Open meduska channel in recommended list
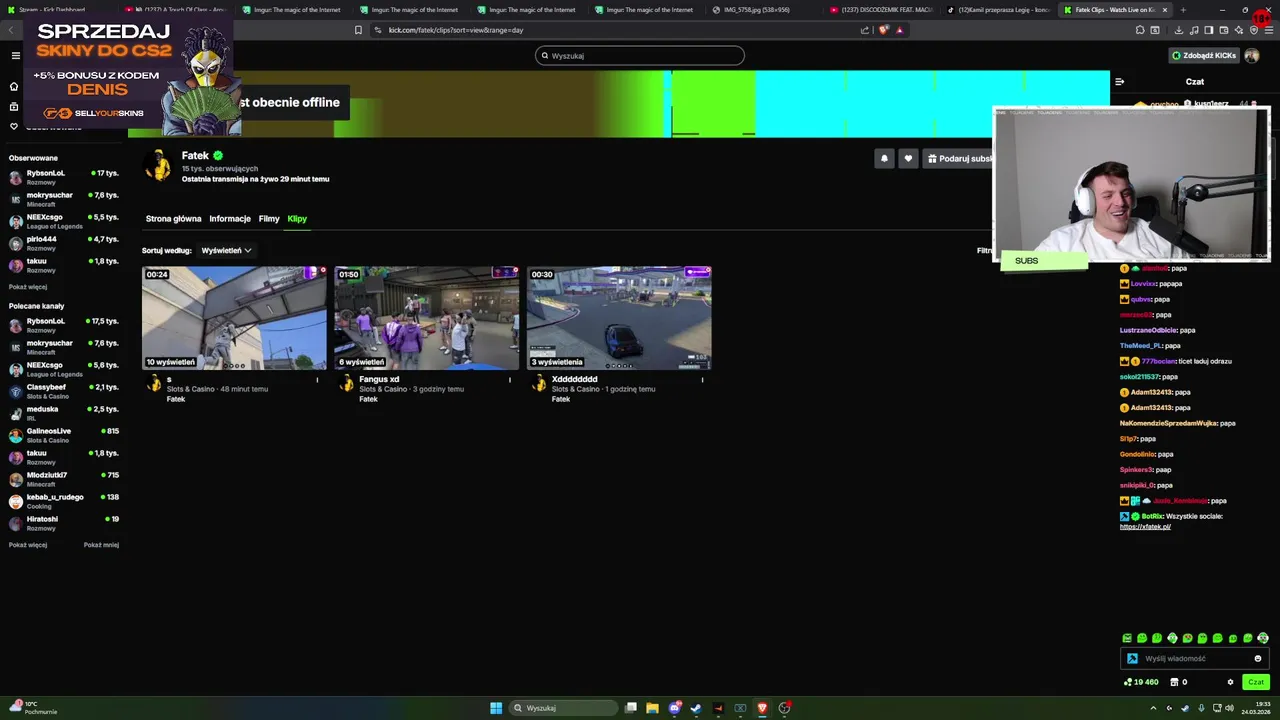This screenshot has height=720, width=1280. pos(64,414)
